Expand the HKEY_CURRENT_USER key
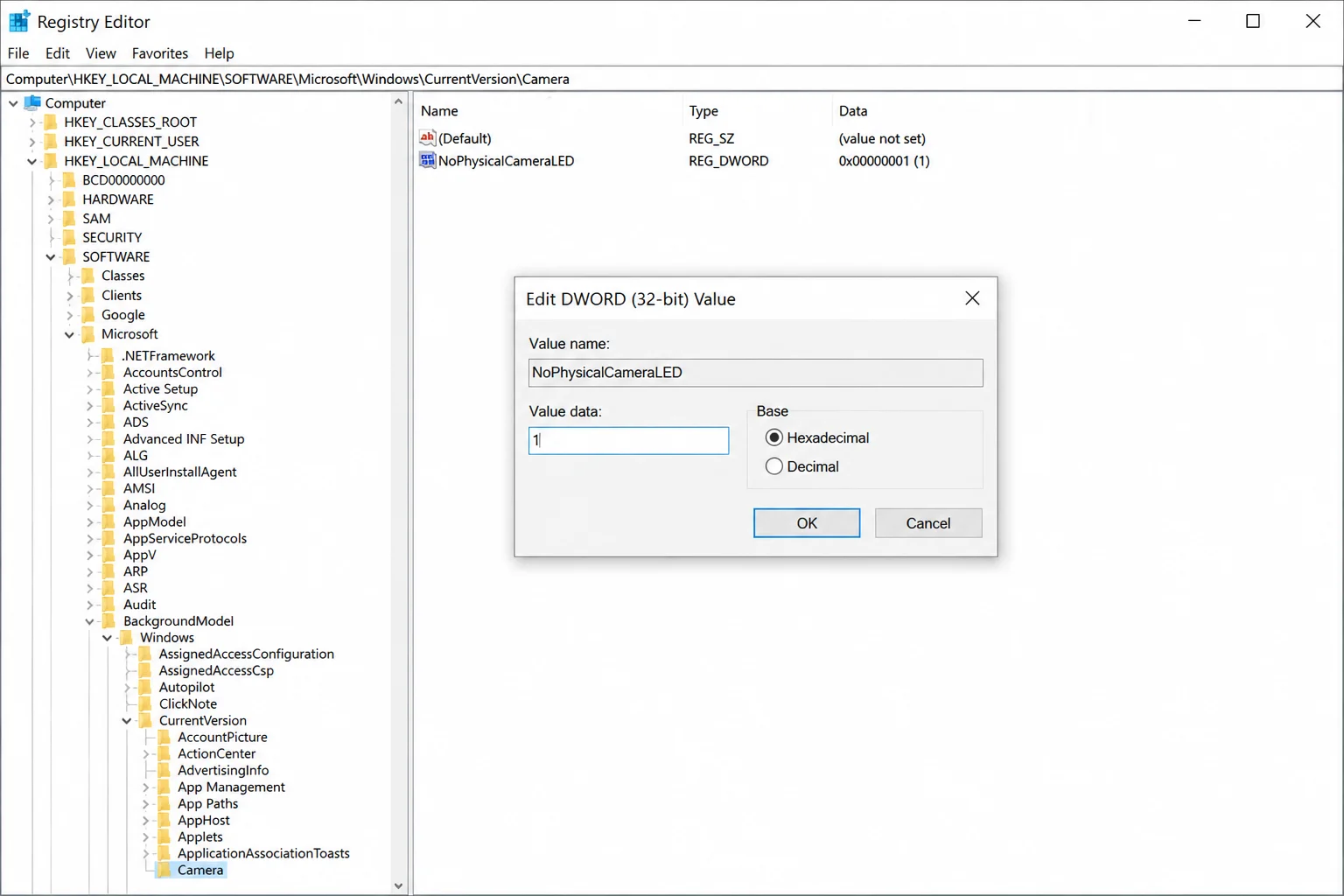 (32, 142)
